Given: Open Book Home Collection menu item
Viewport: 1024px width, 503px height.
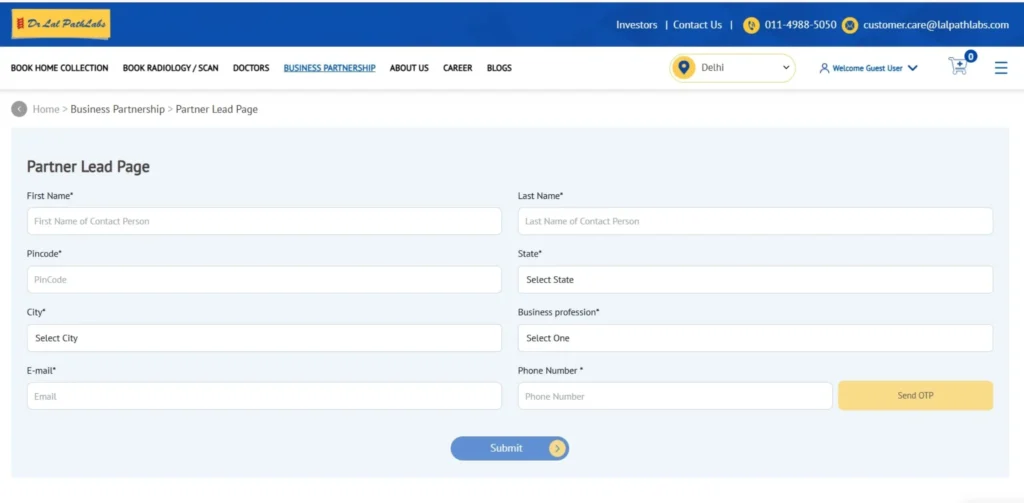Looking at the screenshot, I should tap(59, 68).
